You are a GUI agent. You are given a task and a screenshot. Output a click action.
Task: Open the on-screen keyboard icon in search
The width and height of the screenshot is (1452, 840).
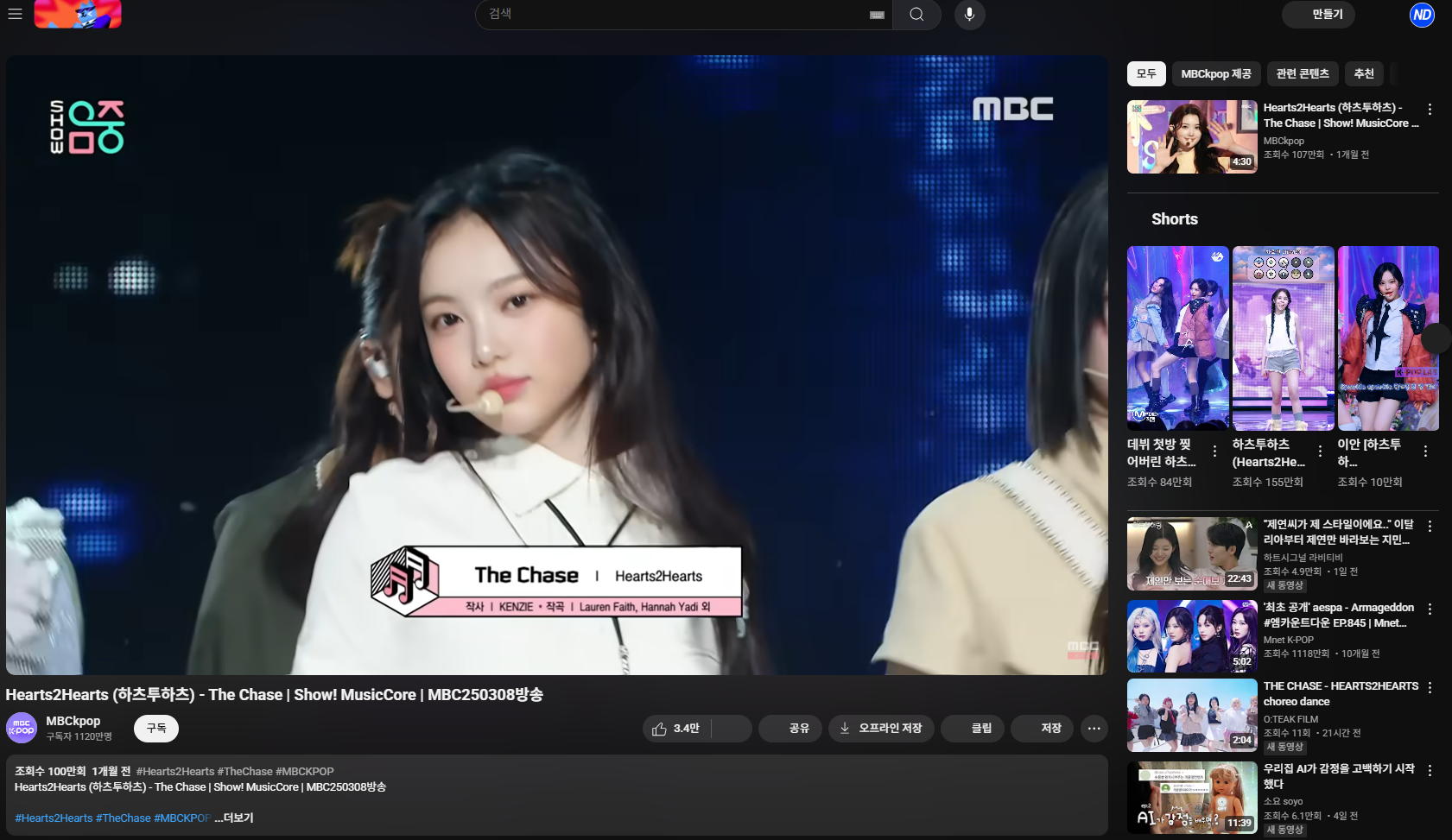pyautogui.click(x=877, y=15)
